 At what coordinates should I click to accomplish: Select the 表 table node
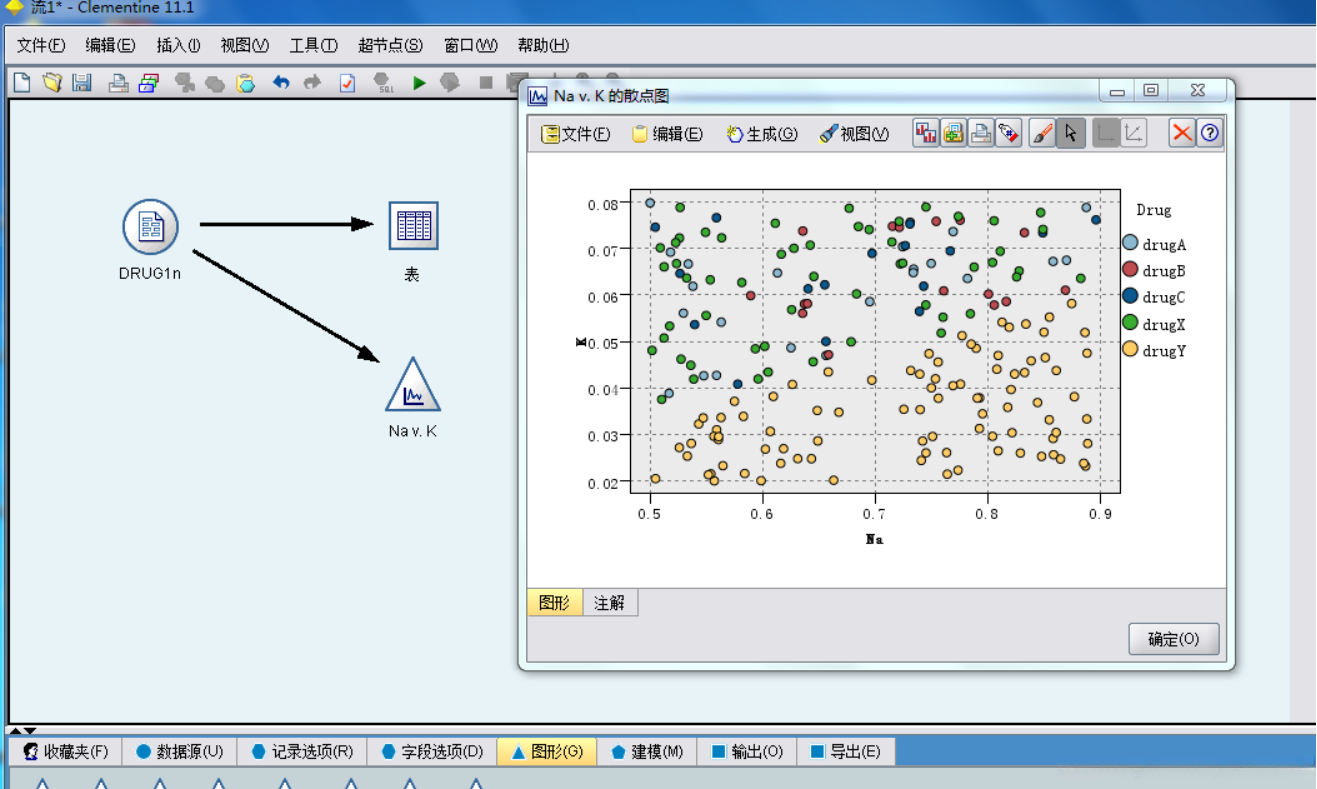click(x=413, y=226)
